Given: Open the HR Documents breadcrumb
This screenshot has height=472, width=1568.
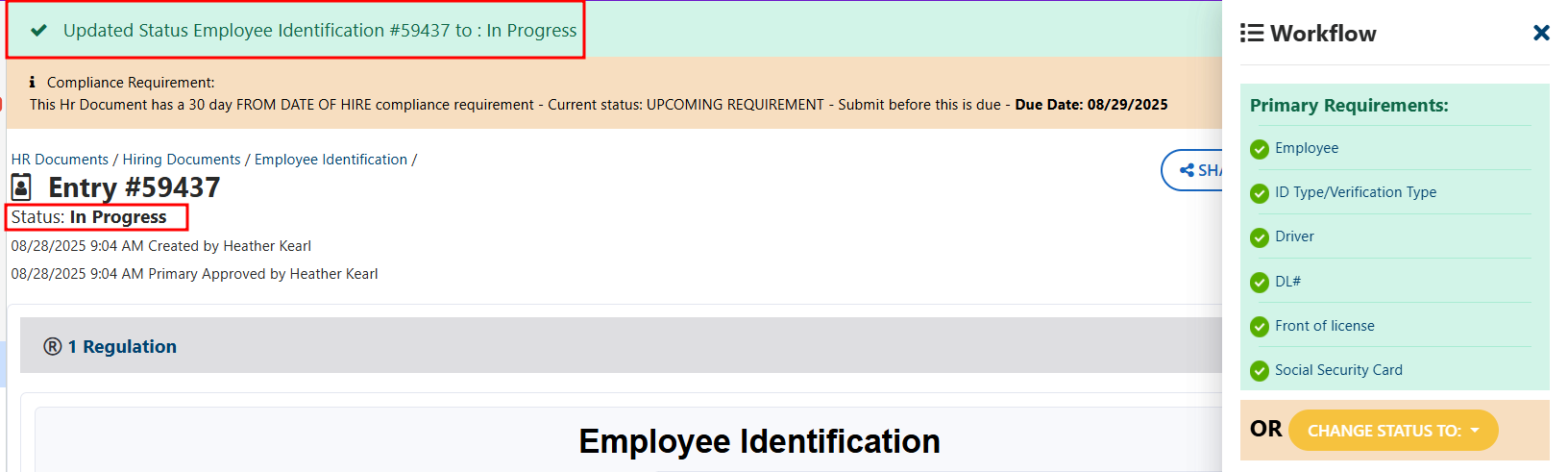Looking at the screenshot, I should click(60, 160).
